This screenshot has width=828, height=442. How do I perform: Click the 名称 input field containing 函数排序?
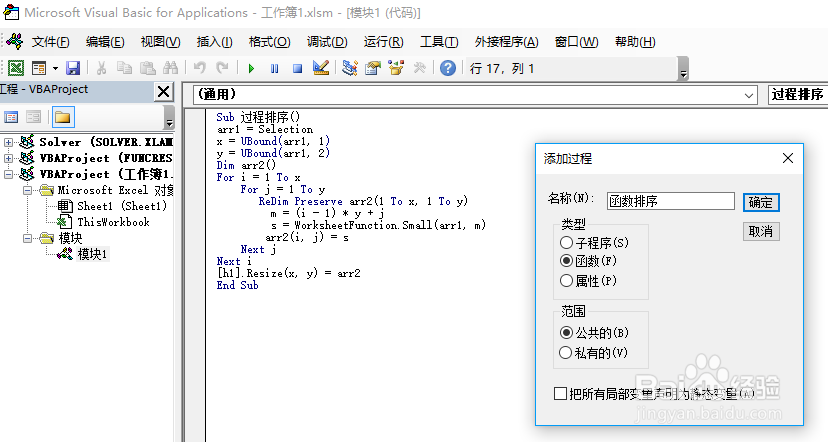click(671, 201)
